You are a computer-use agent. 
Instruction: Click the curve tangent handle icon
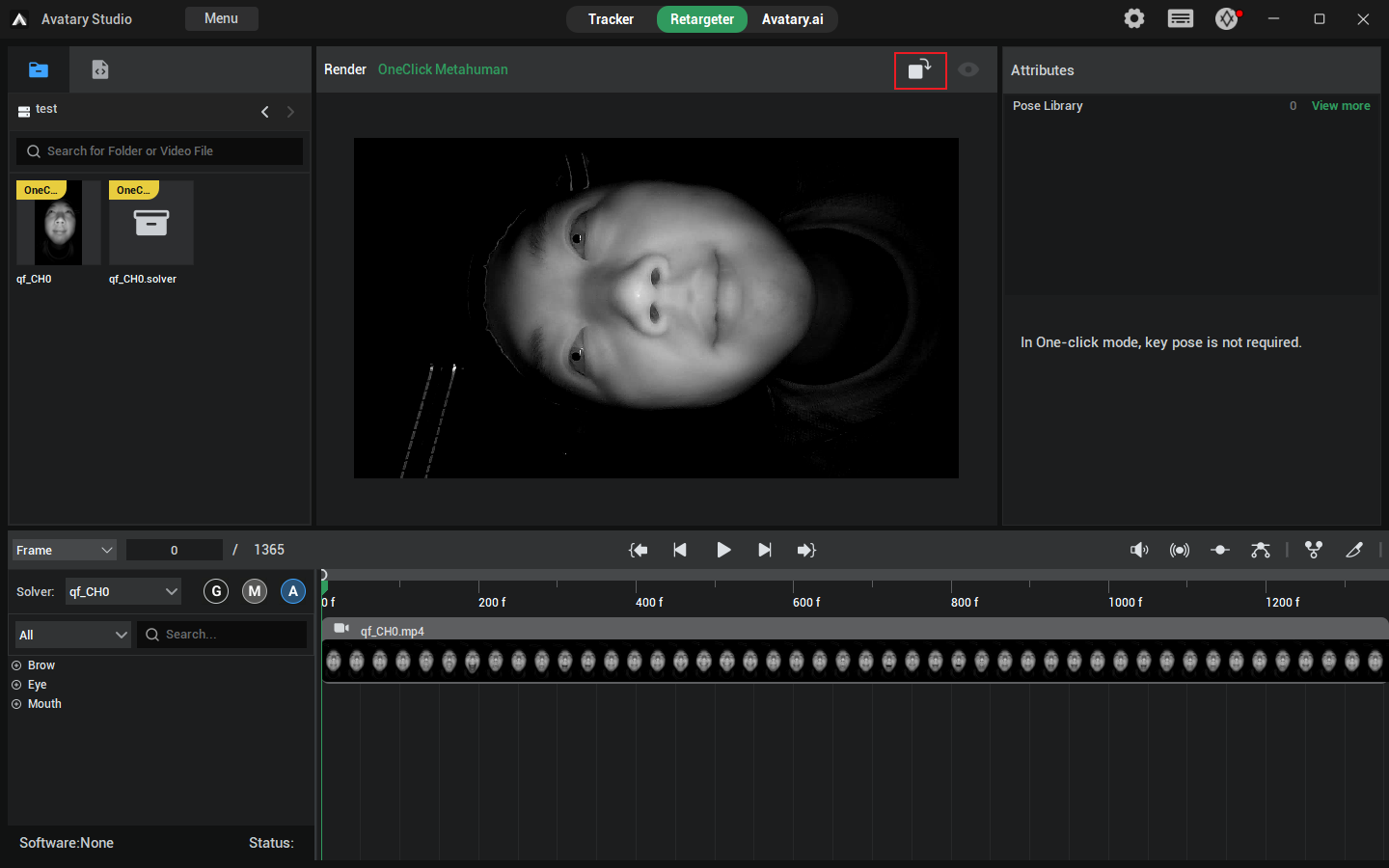pyautogui.click(x=1261, y=550)
